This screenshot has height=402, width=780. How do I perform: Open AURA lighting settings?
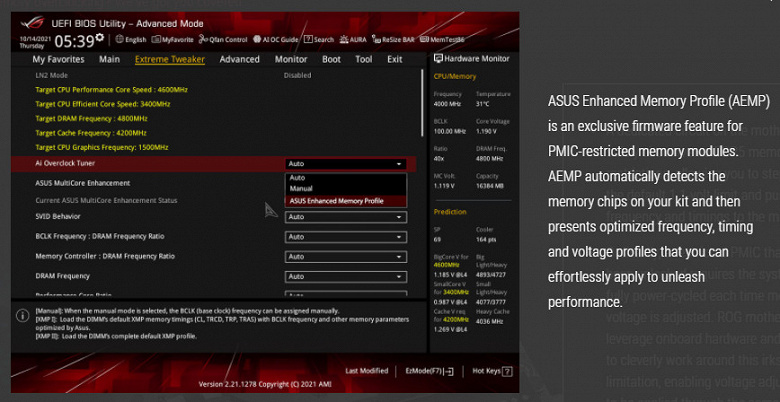coord(353,39)
